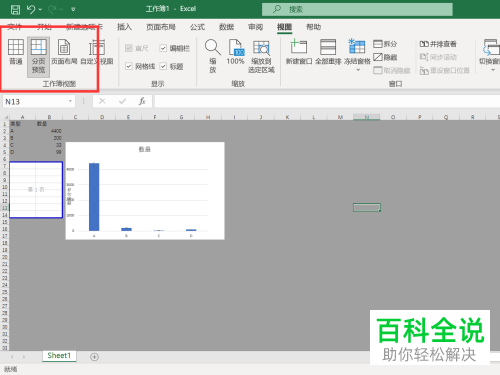Click 重设窗口位置 reset window position
The height and width of the screenshot is (375, 500).
(x=444, y=71)
